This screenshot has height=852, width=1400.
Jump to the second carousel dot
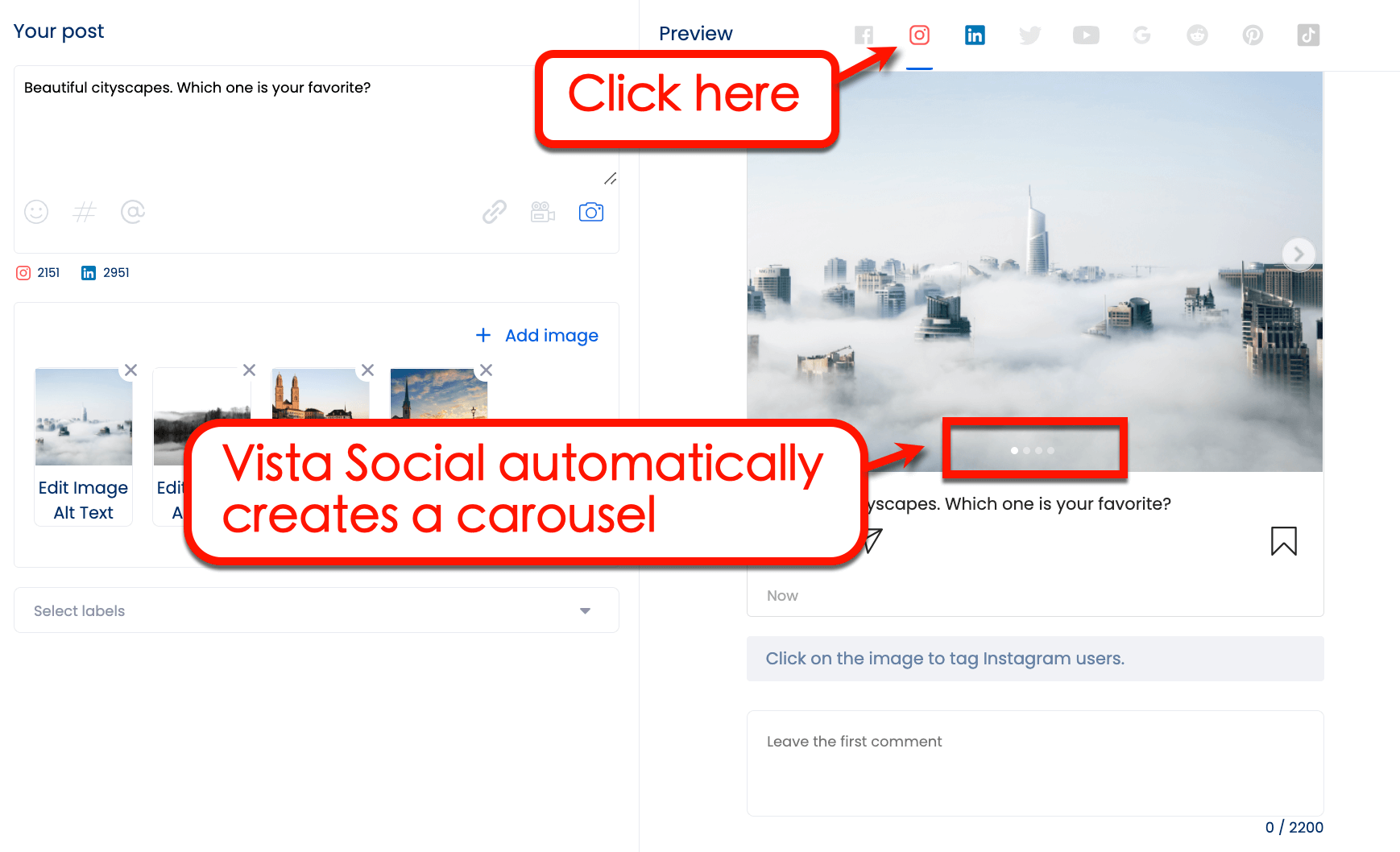[x=1026, y=450]
